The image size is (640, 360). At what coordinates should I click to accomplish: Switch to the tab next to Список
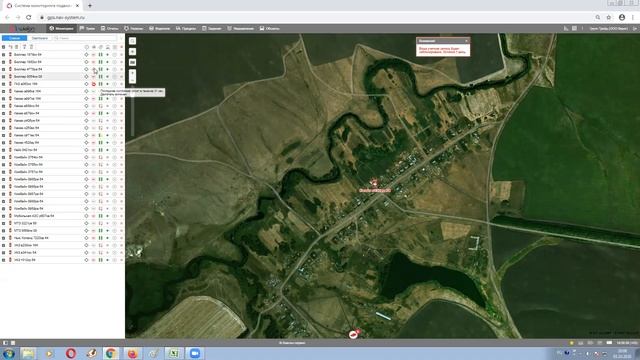point(40,38)
